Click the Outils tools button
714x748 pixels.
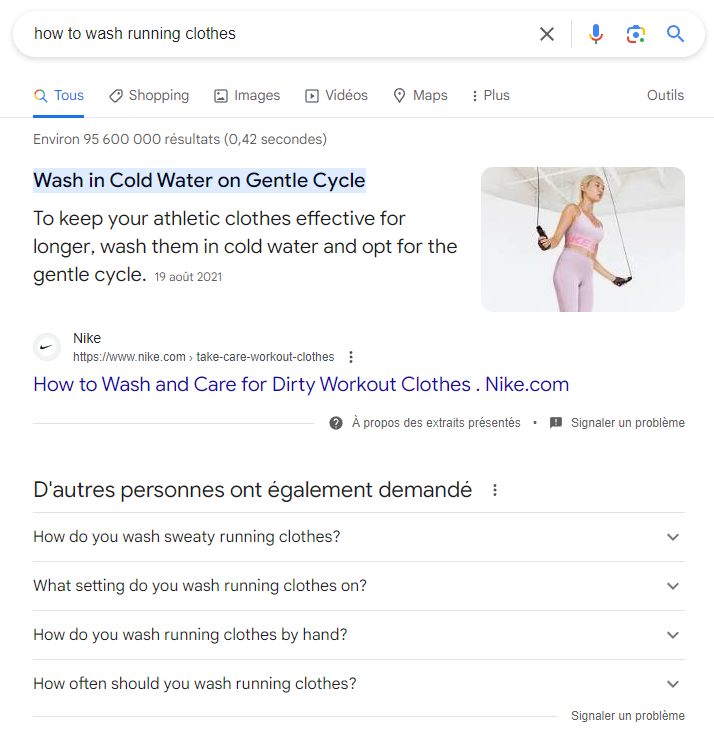(x=665, y=96)
